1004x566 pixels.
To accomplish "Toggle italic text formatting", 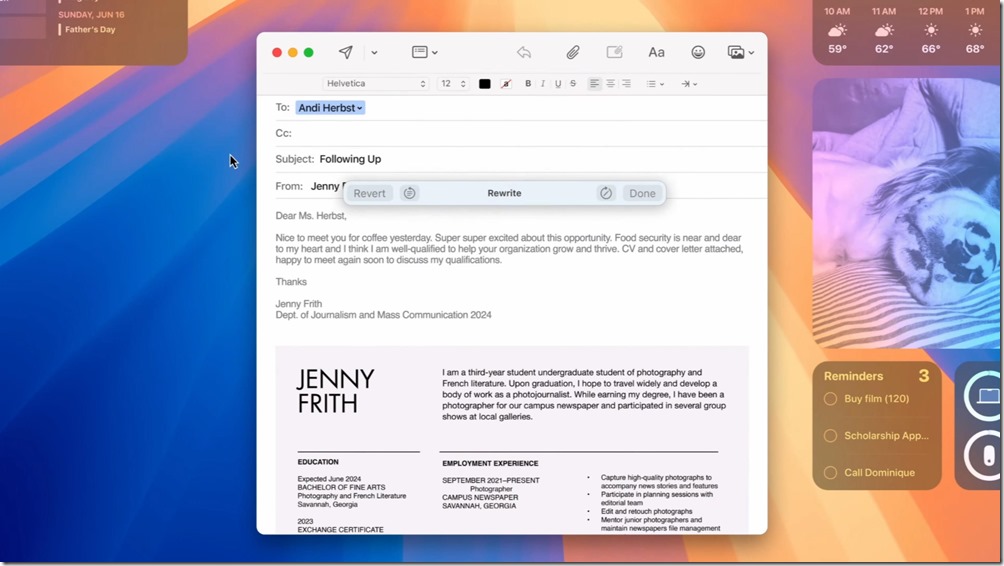I will (543, 84).
